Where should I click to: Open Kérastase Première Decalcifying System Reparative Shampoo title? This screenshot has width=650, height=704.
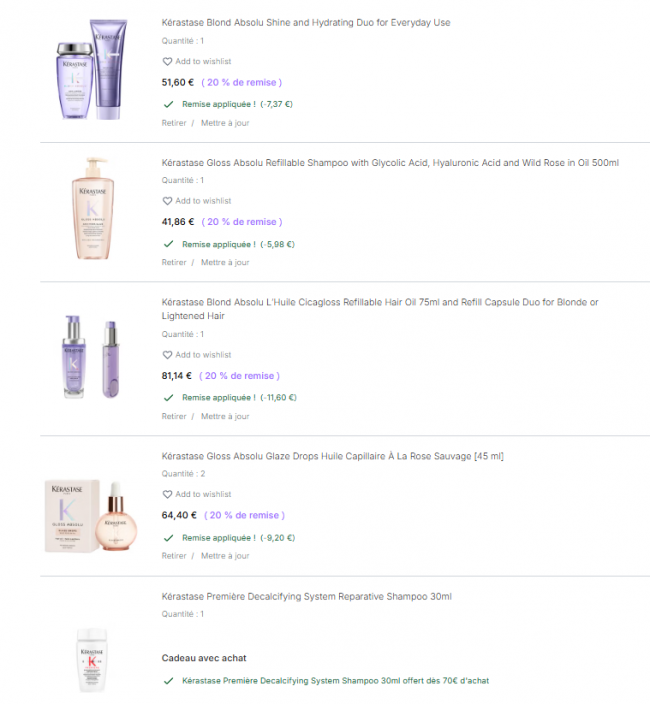(x=307, y=597)
